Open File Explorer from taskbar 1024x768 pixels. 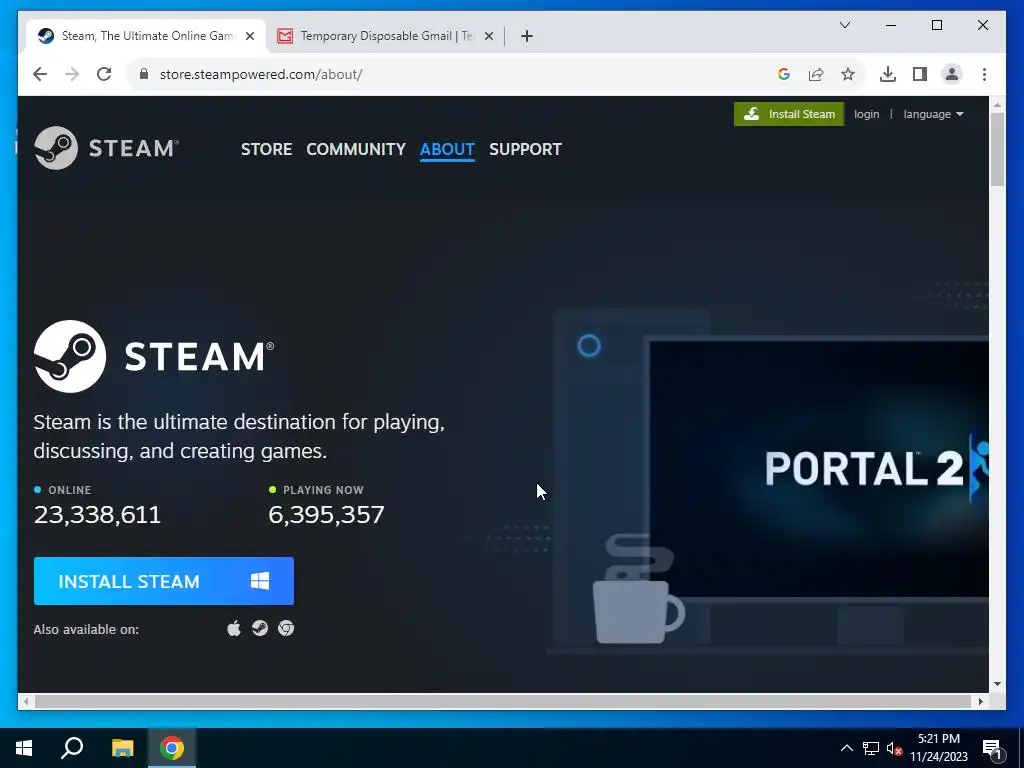(x=122, y=748)
